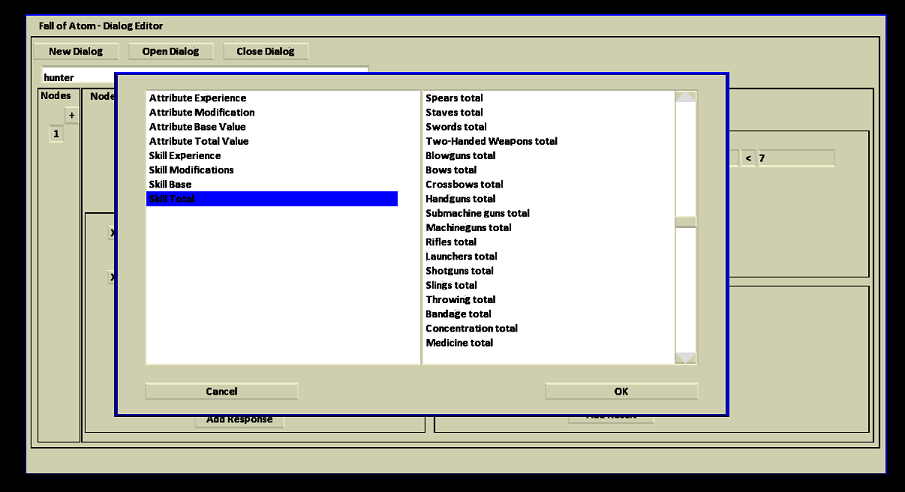905x492 pixels.
Task: Click the scrollbar up arrow in skill list
Action: tap(686, 96)
